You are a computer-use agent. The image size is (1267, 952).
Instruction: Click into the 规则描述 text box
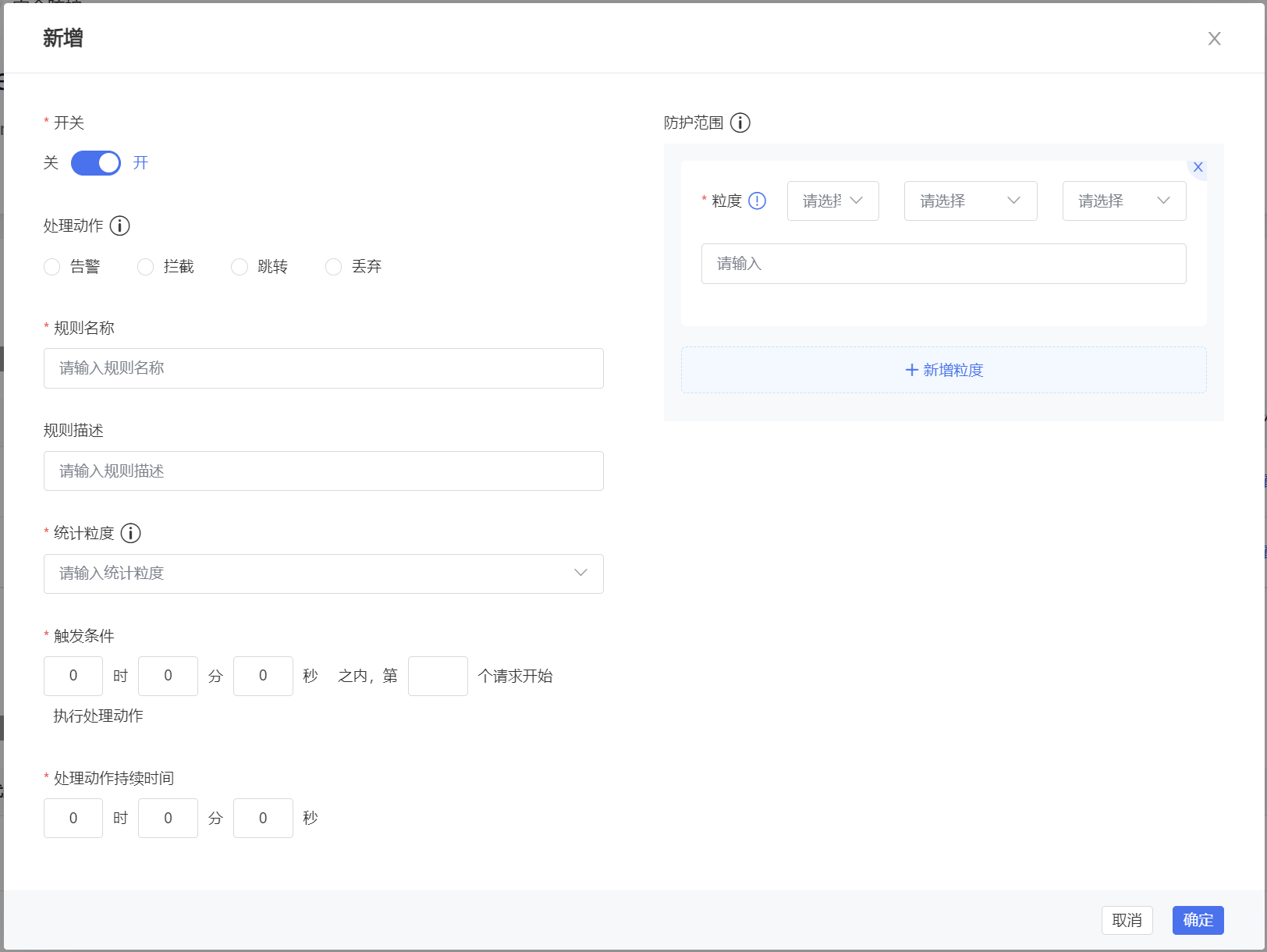324,471
